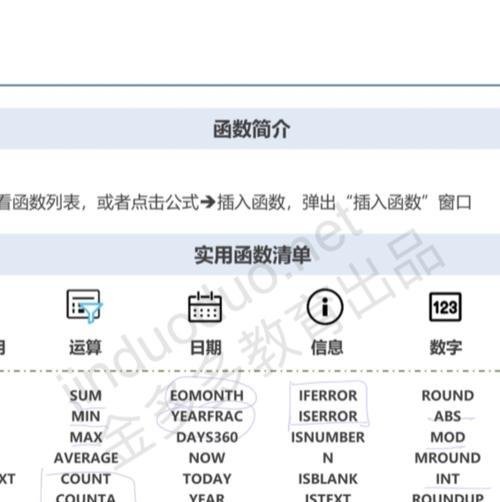The width and height of the screenshot is (500, 502).
Task: Click the MAX function name
Action: pyautogui.click(x=86, y=437)
